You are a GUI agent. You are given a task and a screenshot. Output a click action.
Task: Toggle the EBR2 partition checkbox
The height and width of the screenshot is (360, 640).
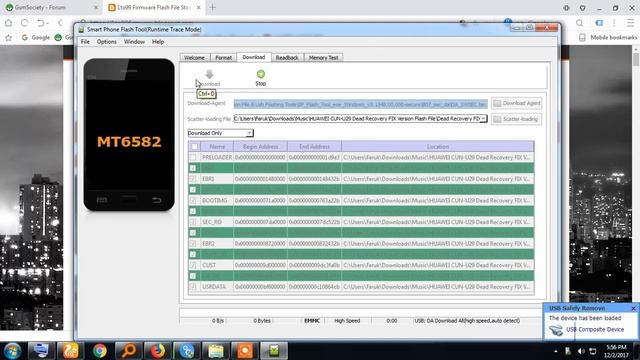coord(193,244)
